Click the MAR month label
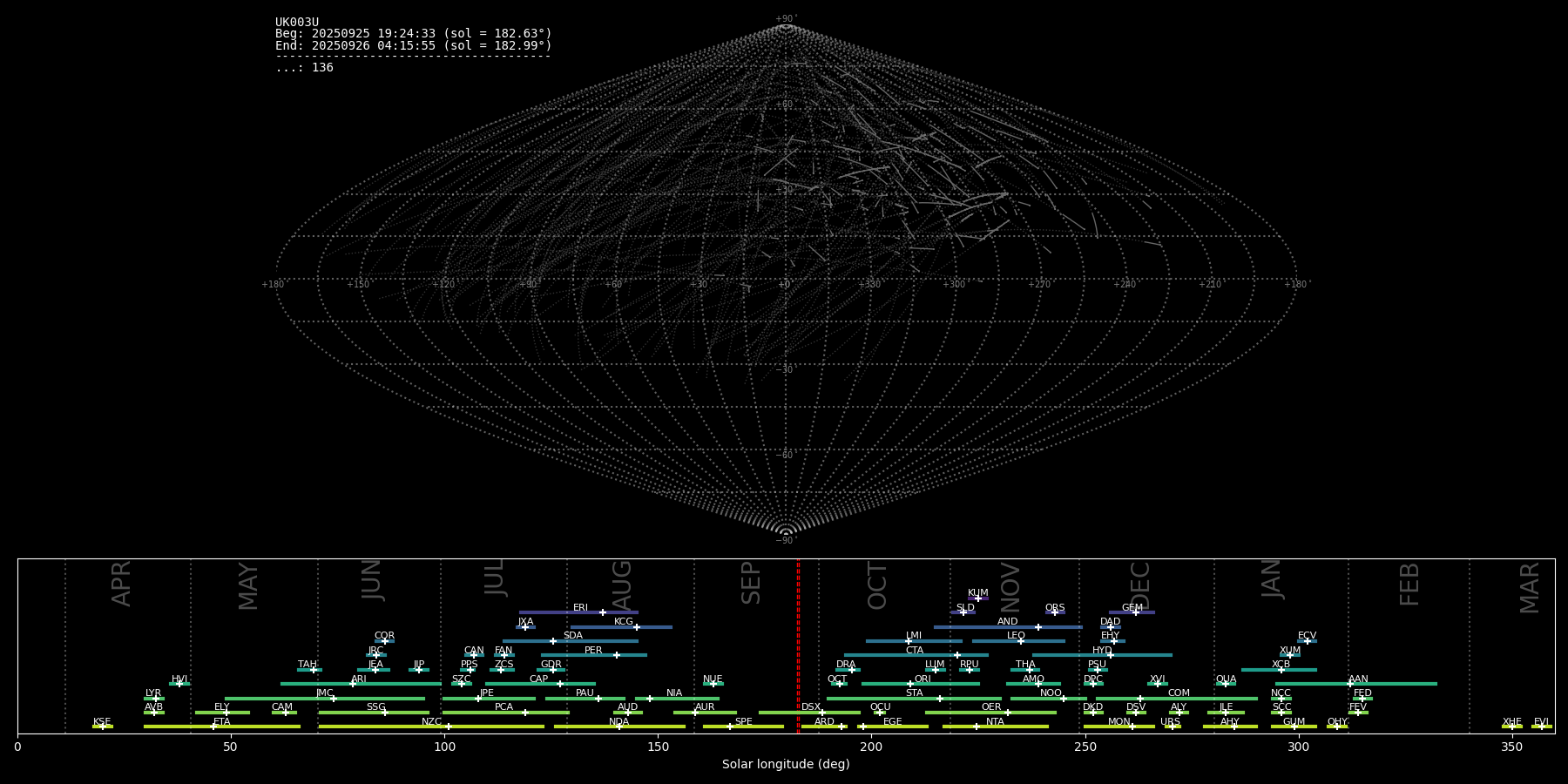 (1530, 588)
